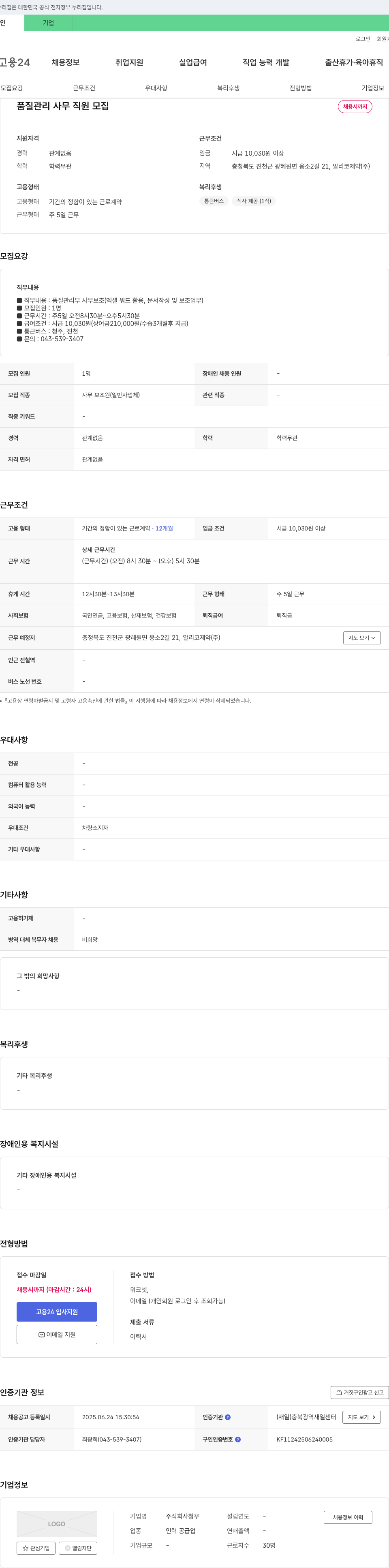Click 문의 : 043-539-3407 line
This screenshot has height=1568, width=389.
(x=50, y=339)
